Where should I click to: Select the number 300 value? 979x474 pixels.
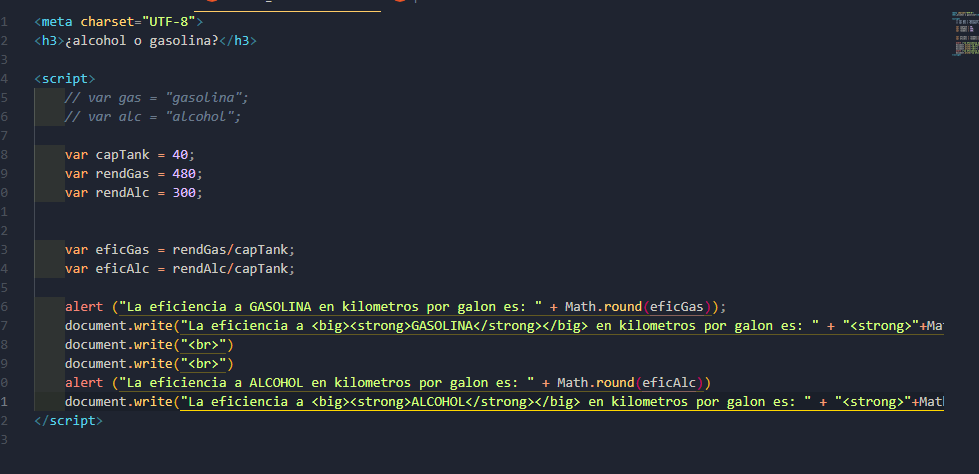(184, 193)
